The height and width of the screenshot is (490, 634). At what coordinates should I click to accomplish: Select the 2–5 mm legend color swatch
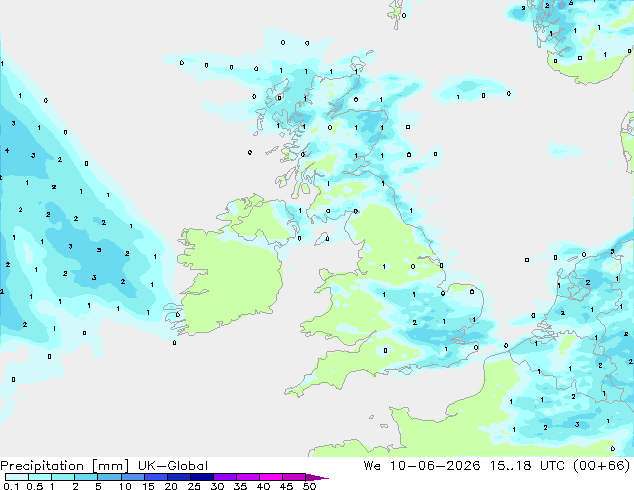[x=86, y=477]
